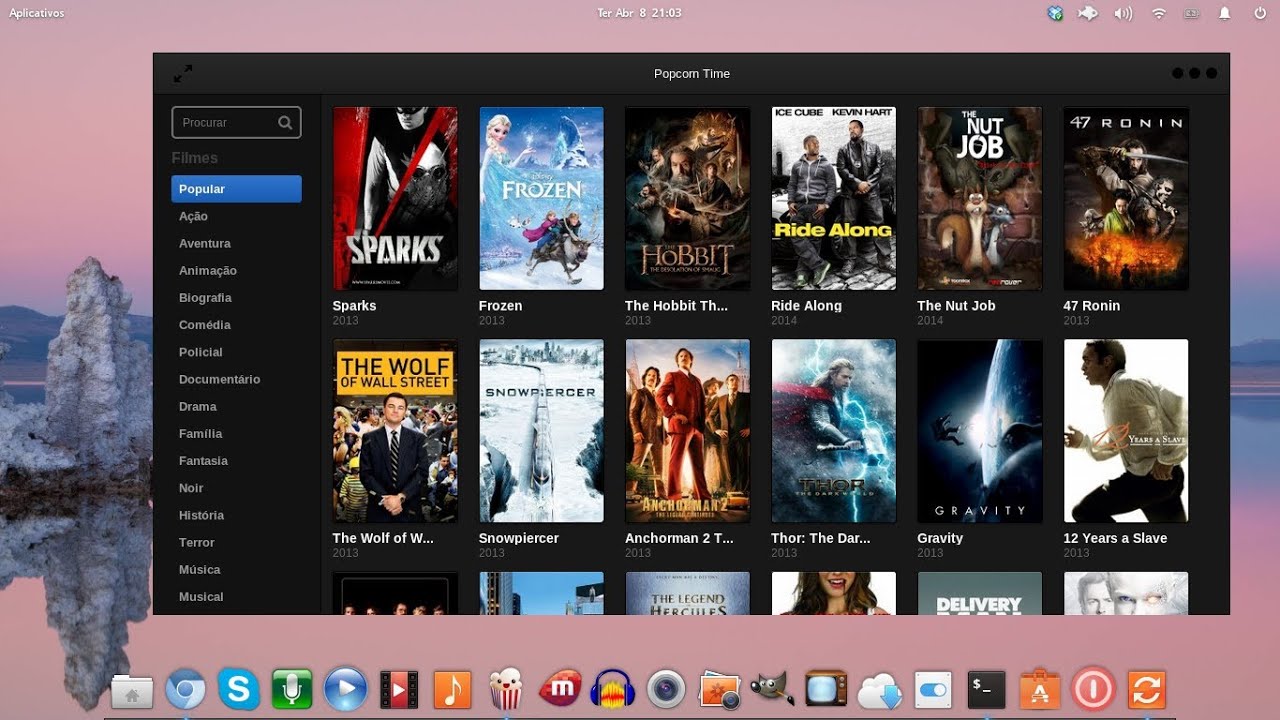Image resolution: width=1280 pixels, height=720 pixels.
Task: Open the Terror genre
Action: [x=196, y=542]
